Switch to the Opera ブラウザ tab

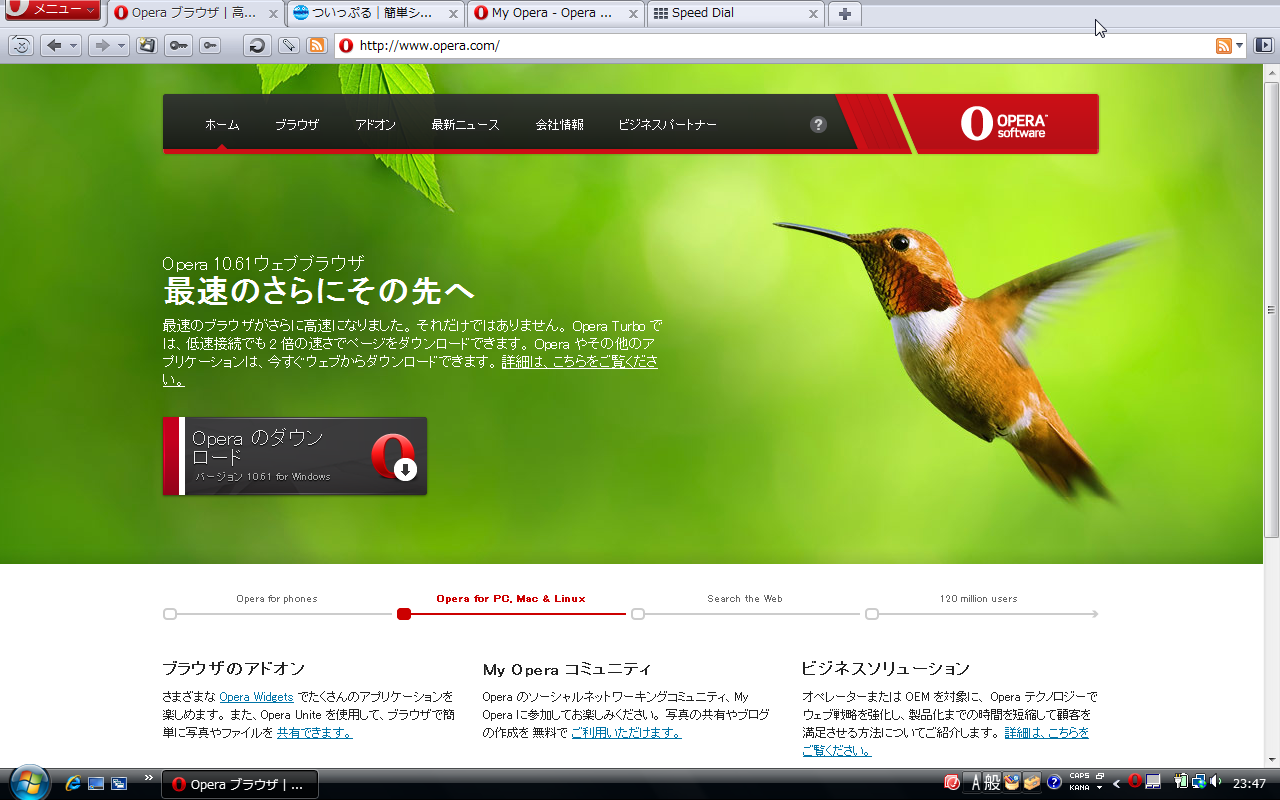point(196,14)
